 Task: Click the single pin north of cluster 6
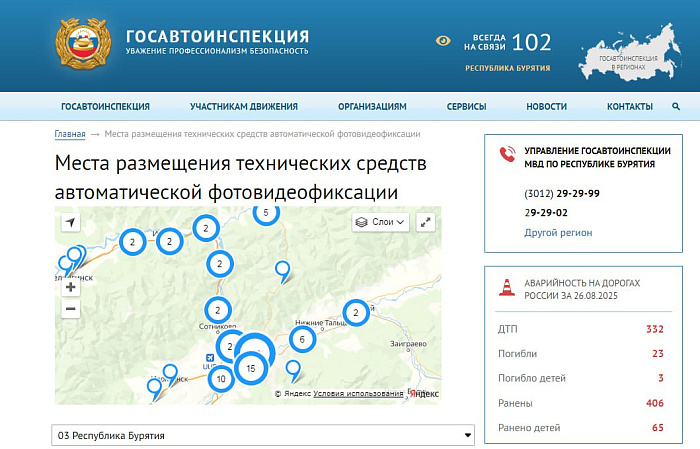click(x=283, y=272)
